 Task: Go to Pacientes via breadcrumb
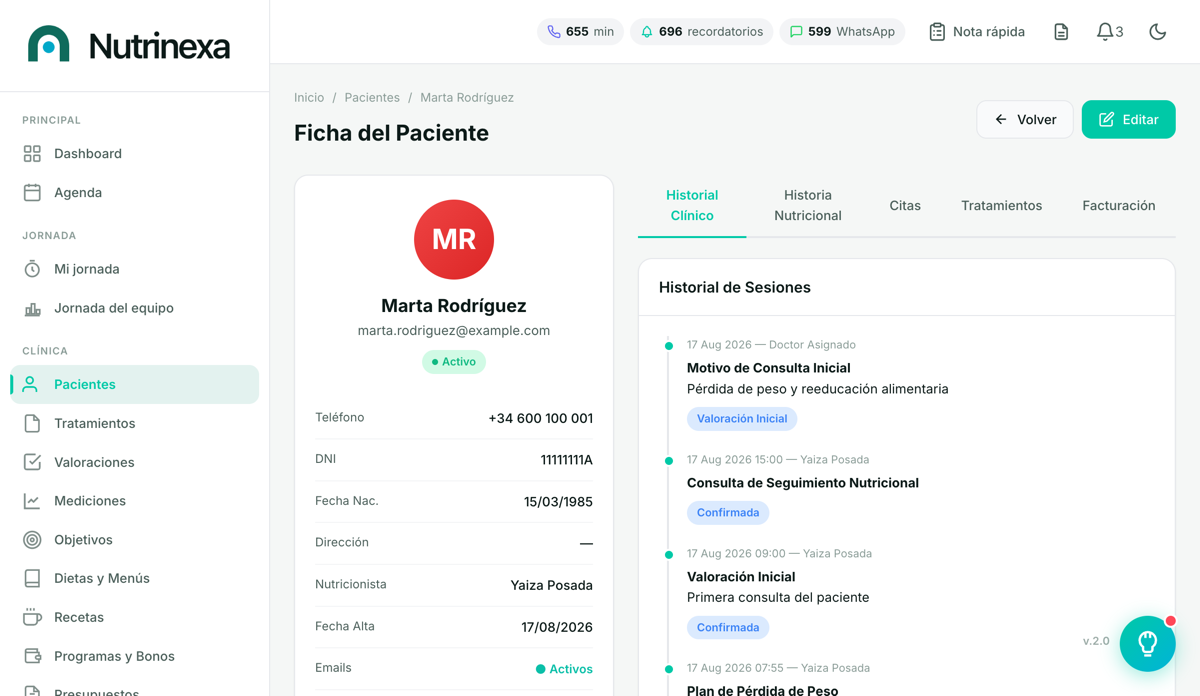point(372,98)
